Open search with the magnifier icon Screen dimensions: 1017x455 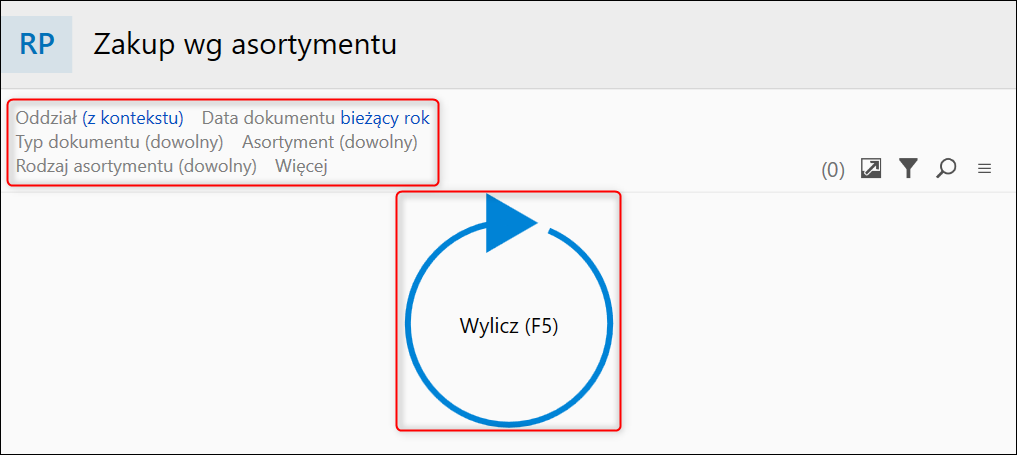(x=945, y=169)
